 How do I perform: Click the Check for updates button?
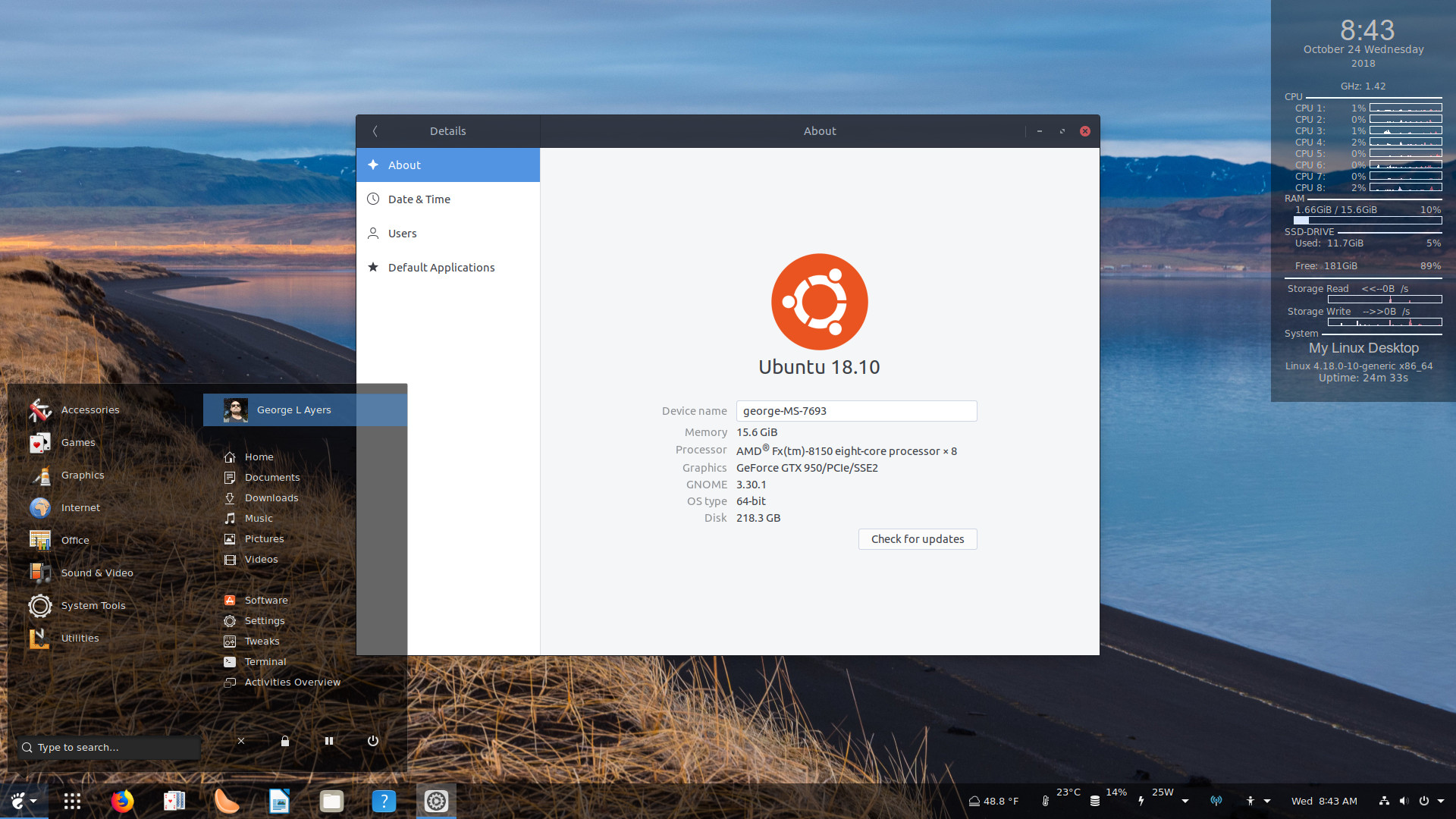918,539
